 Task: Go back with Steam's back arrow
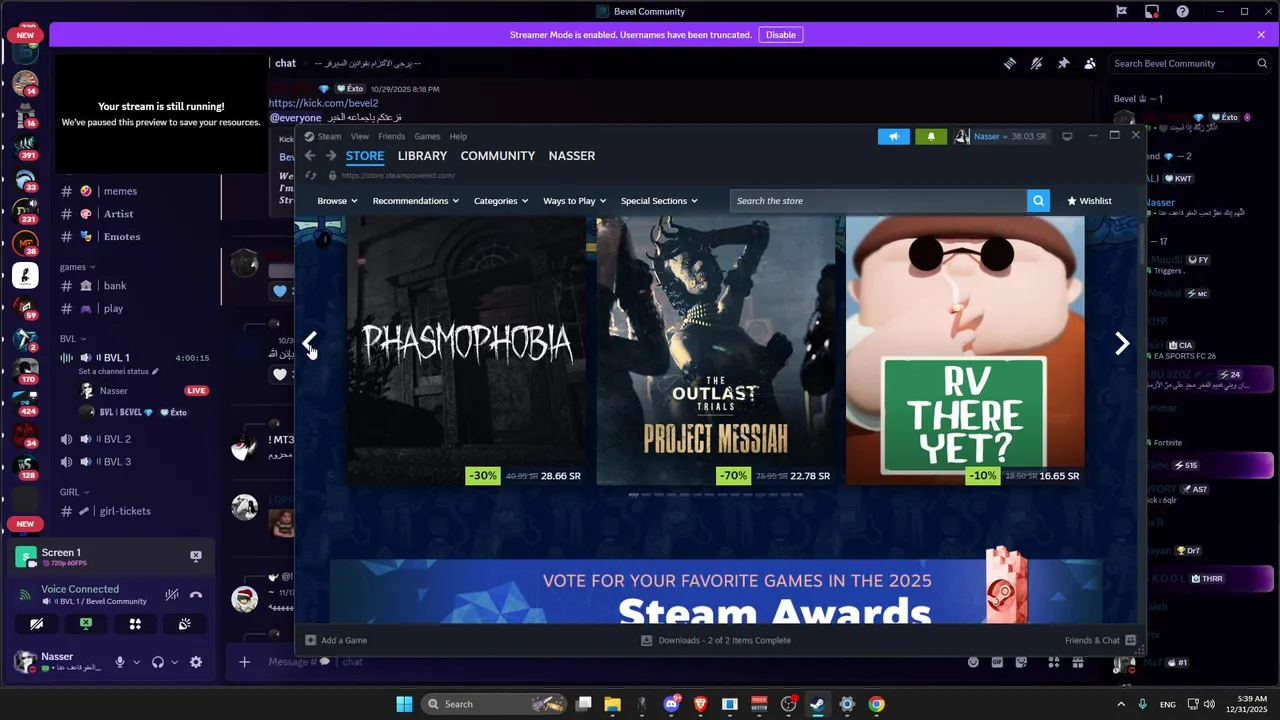click(x=310, y=156)
